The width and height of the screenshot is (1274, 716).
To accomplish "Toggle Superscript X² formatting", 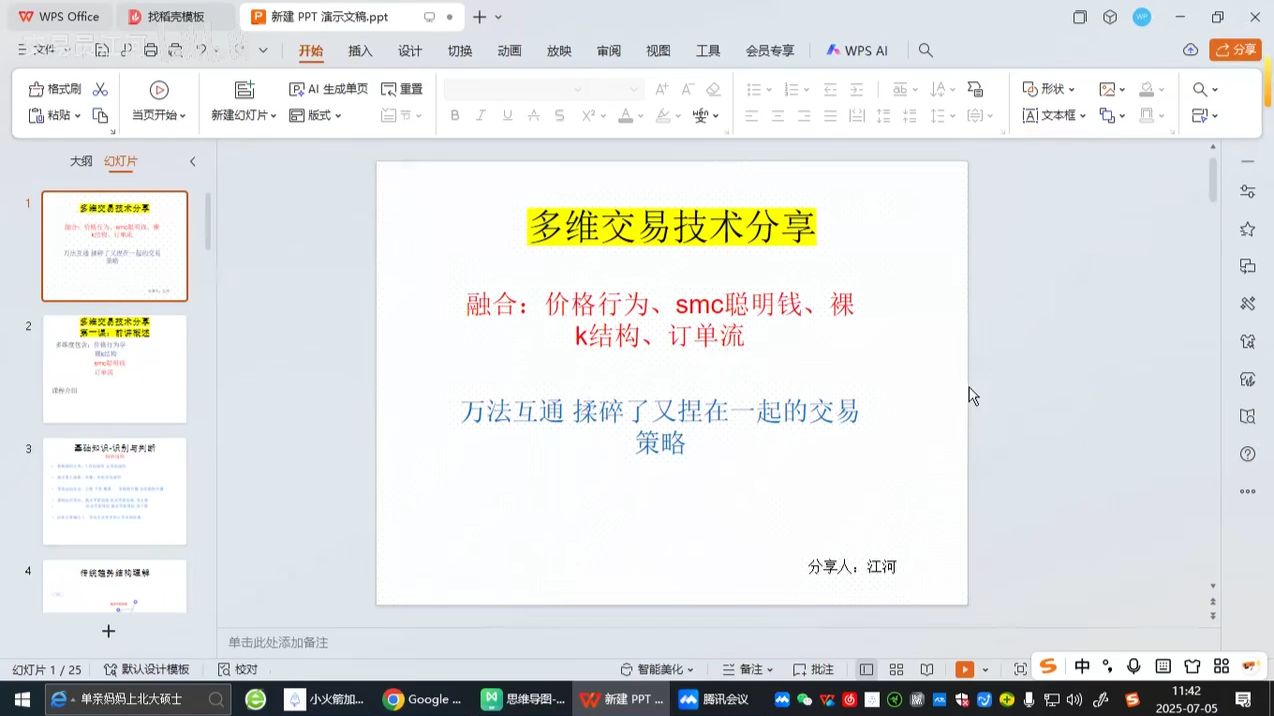I will tap(588, 116).
